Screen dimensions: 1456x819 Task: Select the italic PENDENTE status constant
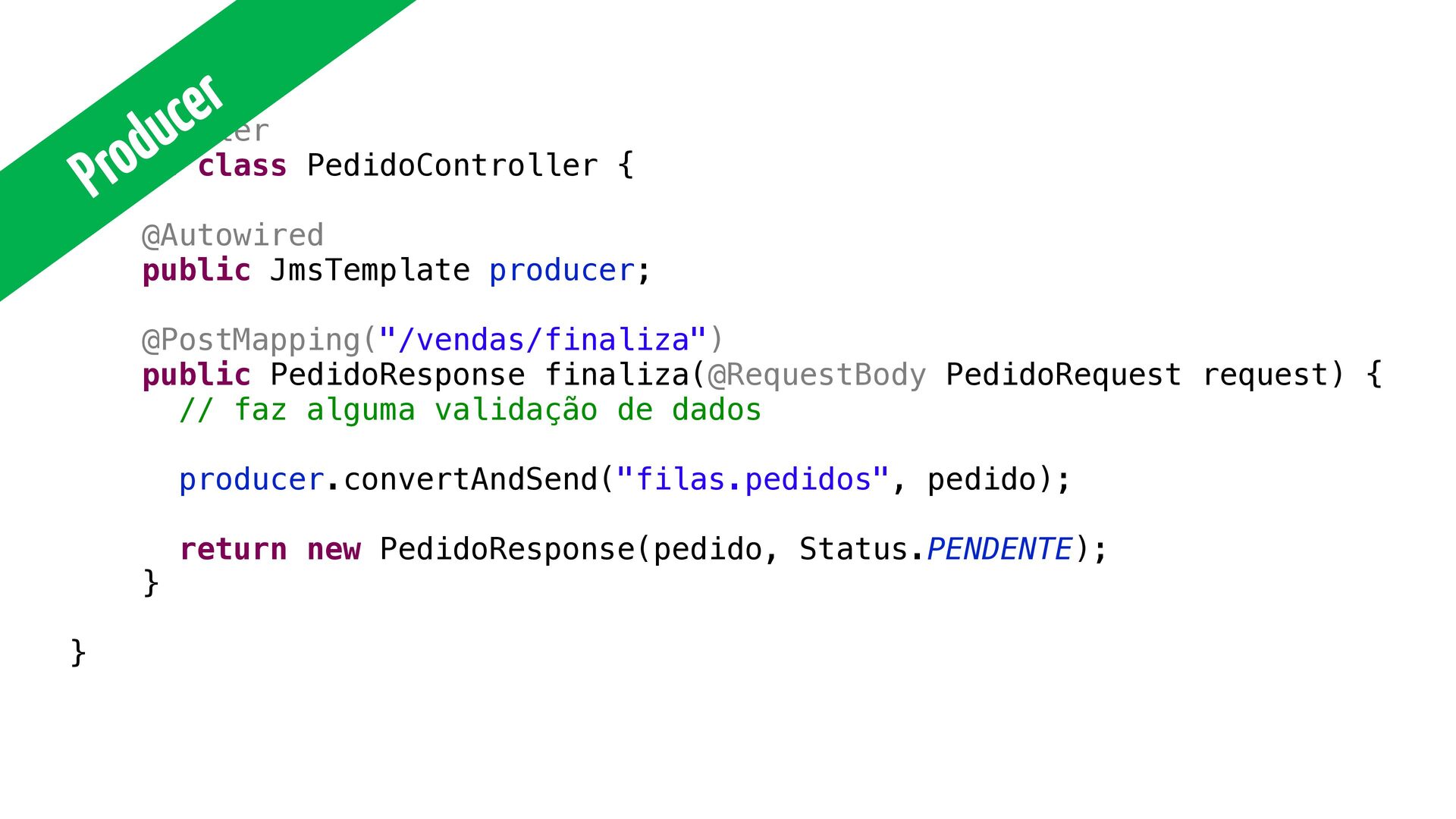pos(1000,549)
